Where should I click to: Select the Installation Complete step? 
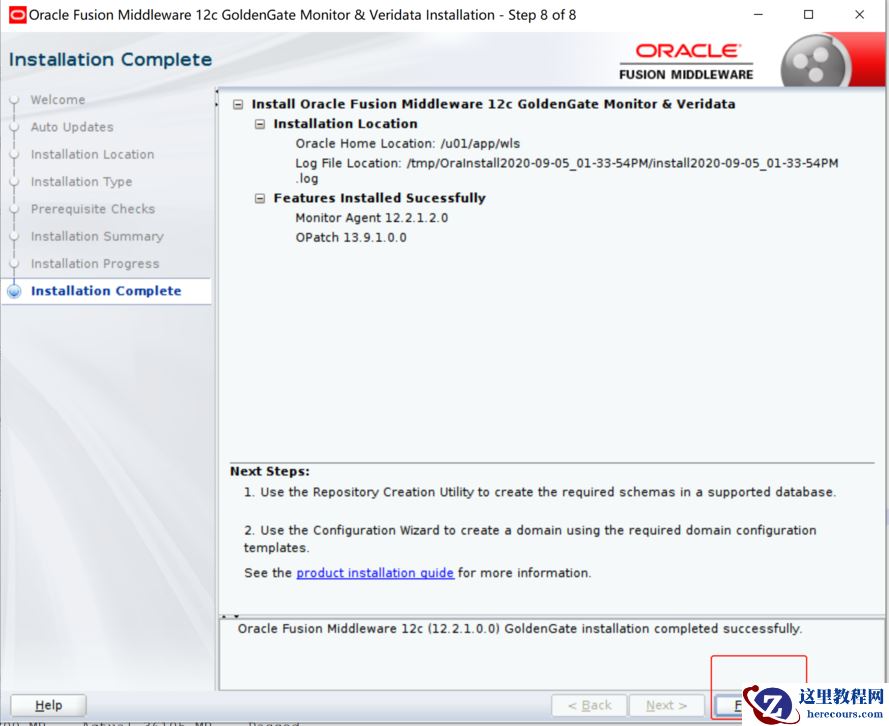106,291
